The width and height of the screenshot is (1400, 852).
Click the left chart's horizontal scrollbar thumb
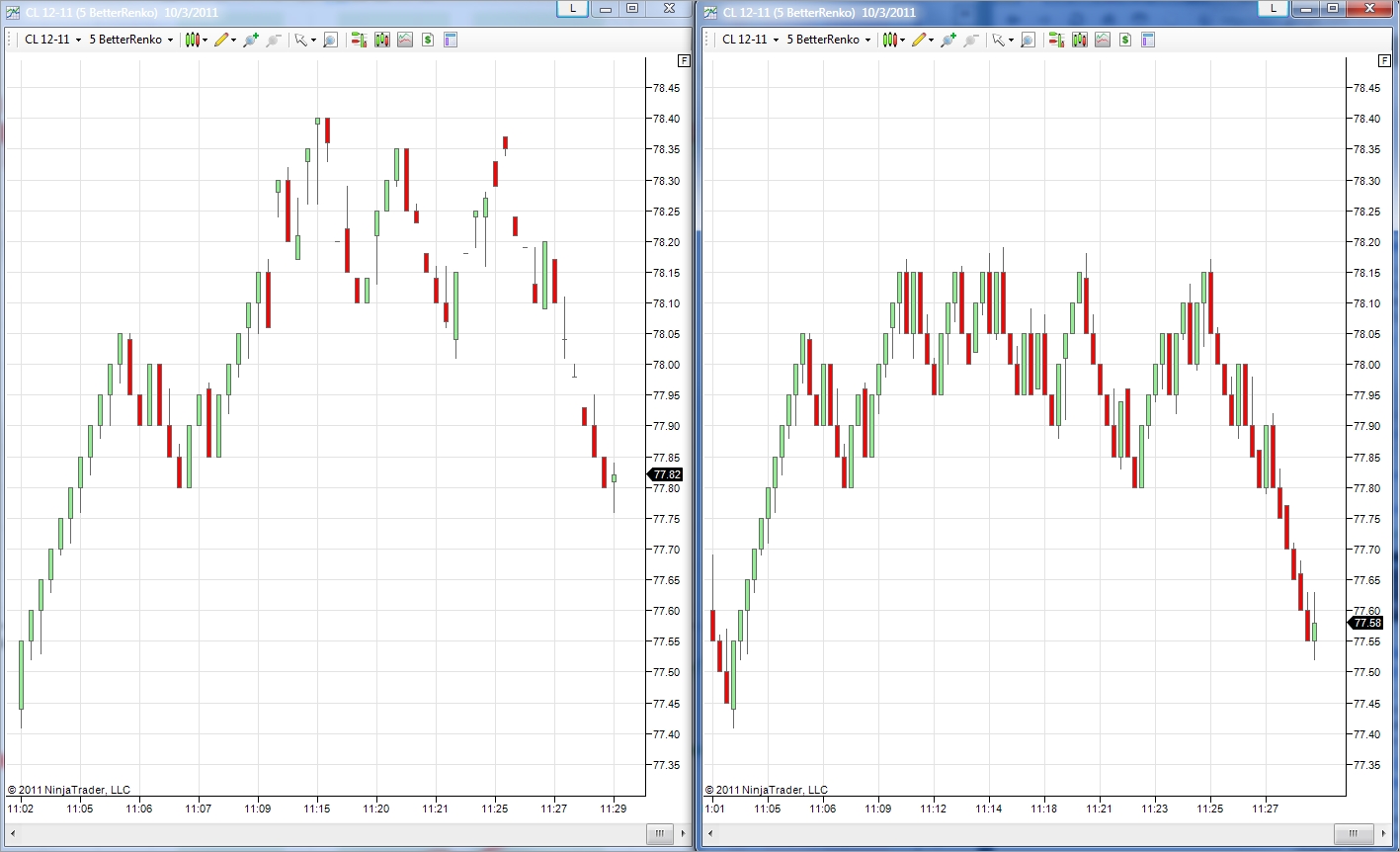coord(659,834)
